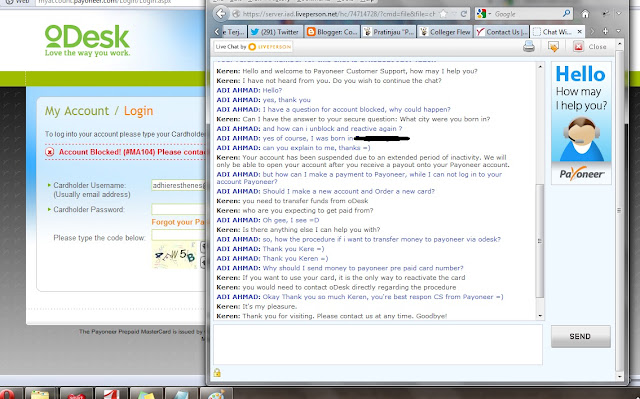Click the chat transcript email icon
This screenshot has width=640, height=399.
click(x=553, y=47)
